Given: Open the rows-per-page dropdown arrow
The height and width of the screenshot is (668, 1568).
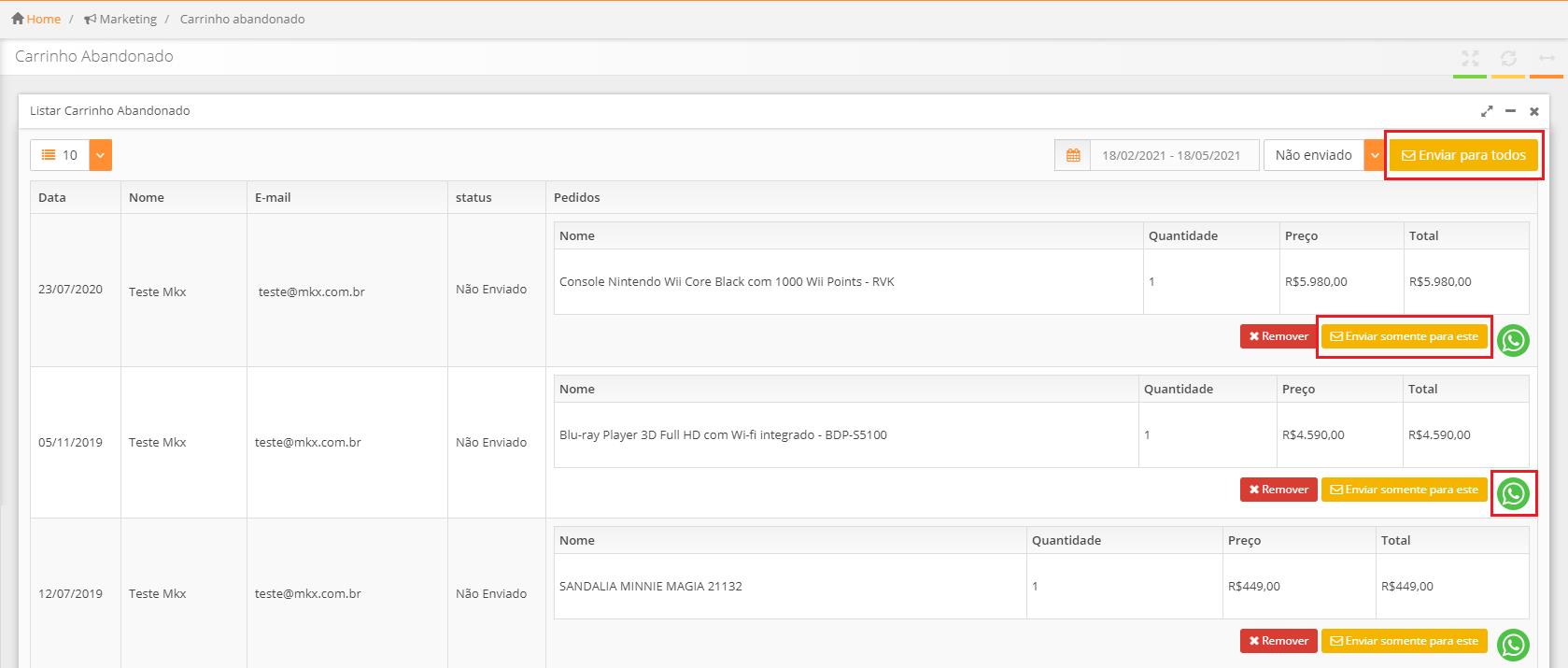Looking at the screenshot, I should pyautogui.click(x=101, y=155).
